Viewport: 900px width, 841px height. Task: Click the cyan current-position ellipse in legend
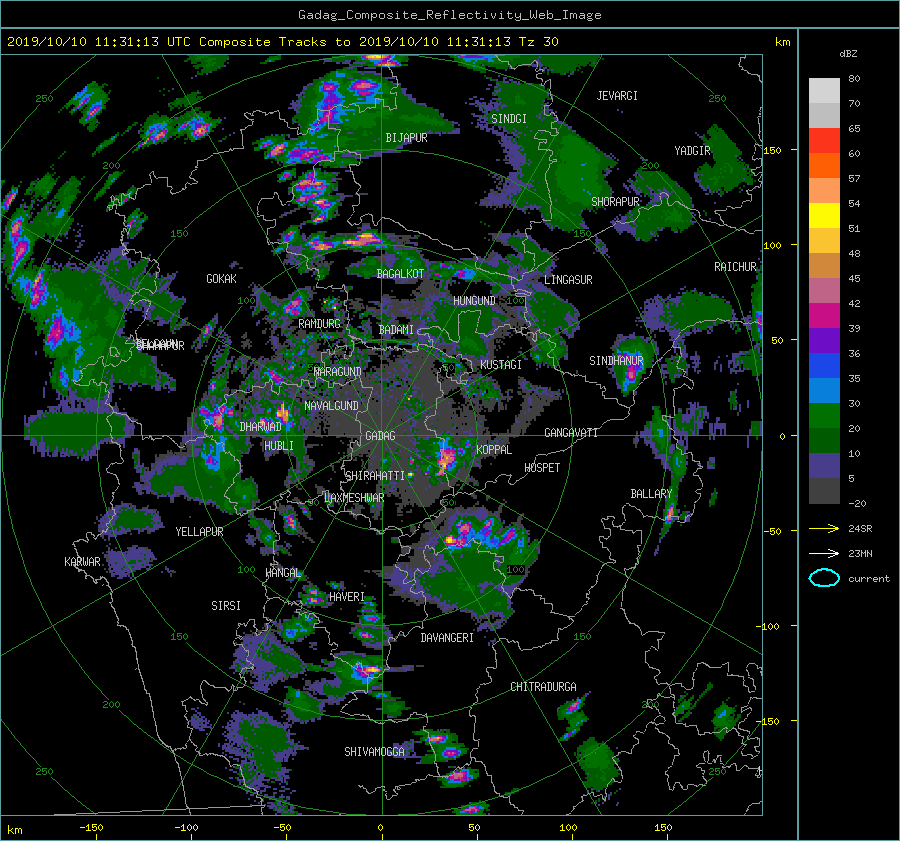coord(824,578)
